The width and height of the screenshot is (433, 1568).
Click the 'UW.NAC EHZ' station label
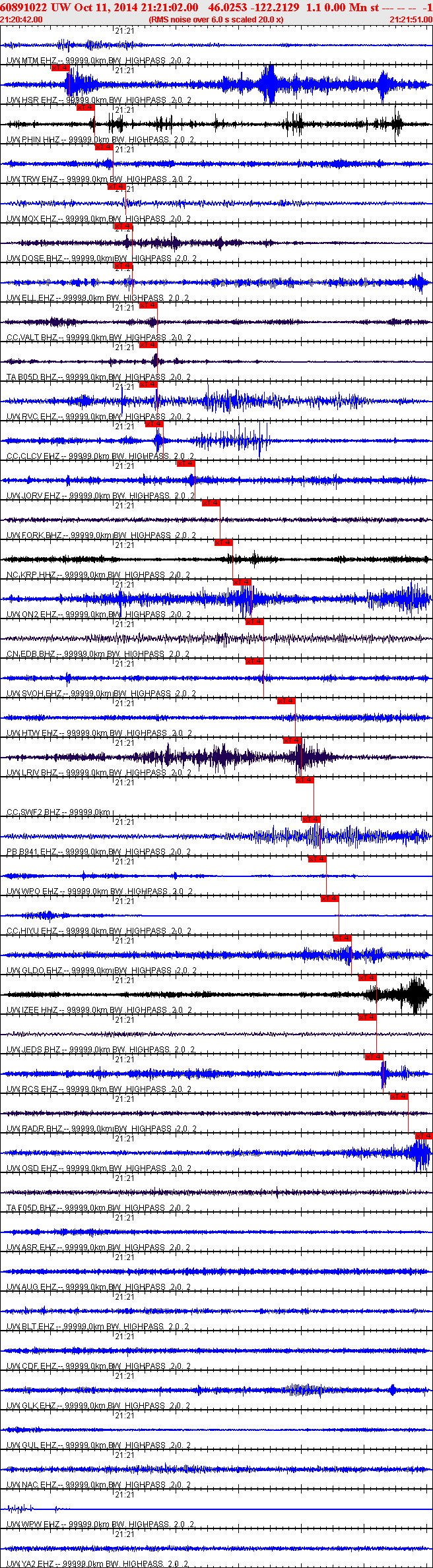click(32, 1485)
